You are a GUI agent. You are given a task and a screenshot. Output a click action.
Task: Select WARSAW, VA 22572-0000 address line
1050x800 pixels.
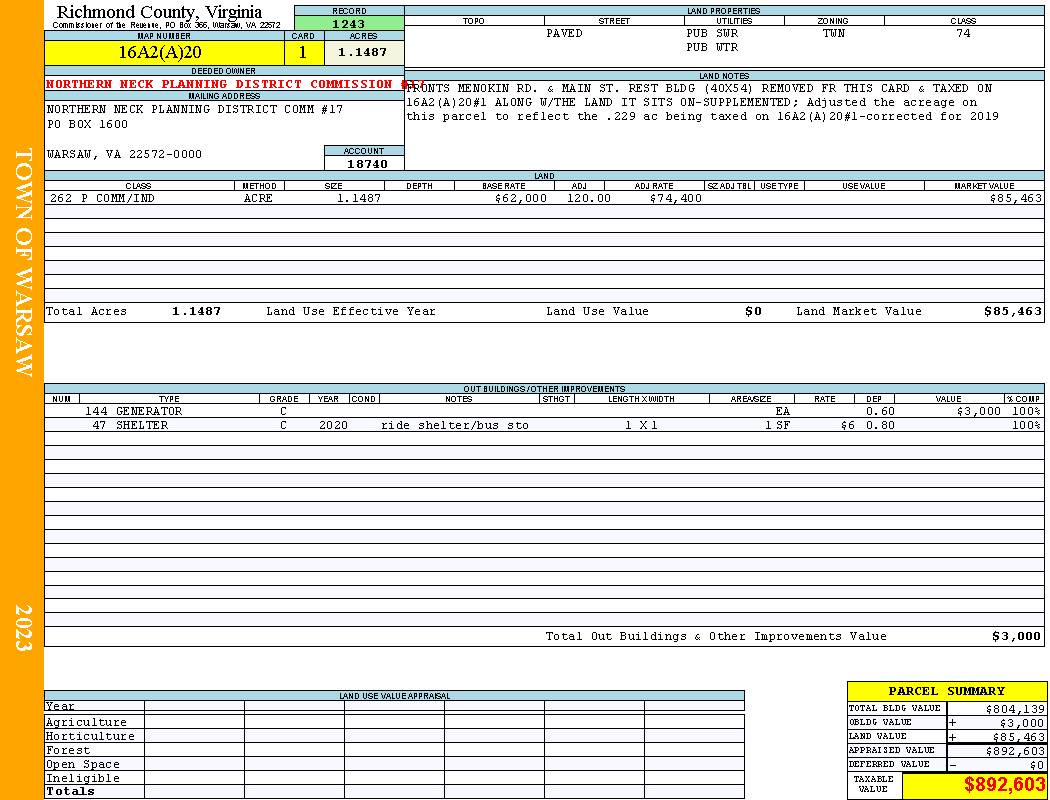click(124, 154)
